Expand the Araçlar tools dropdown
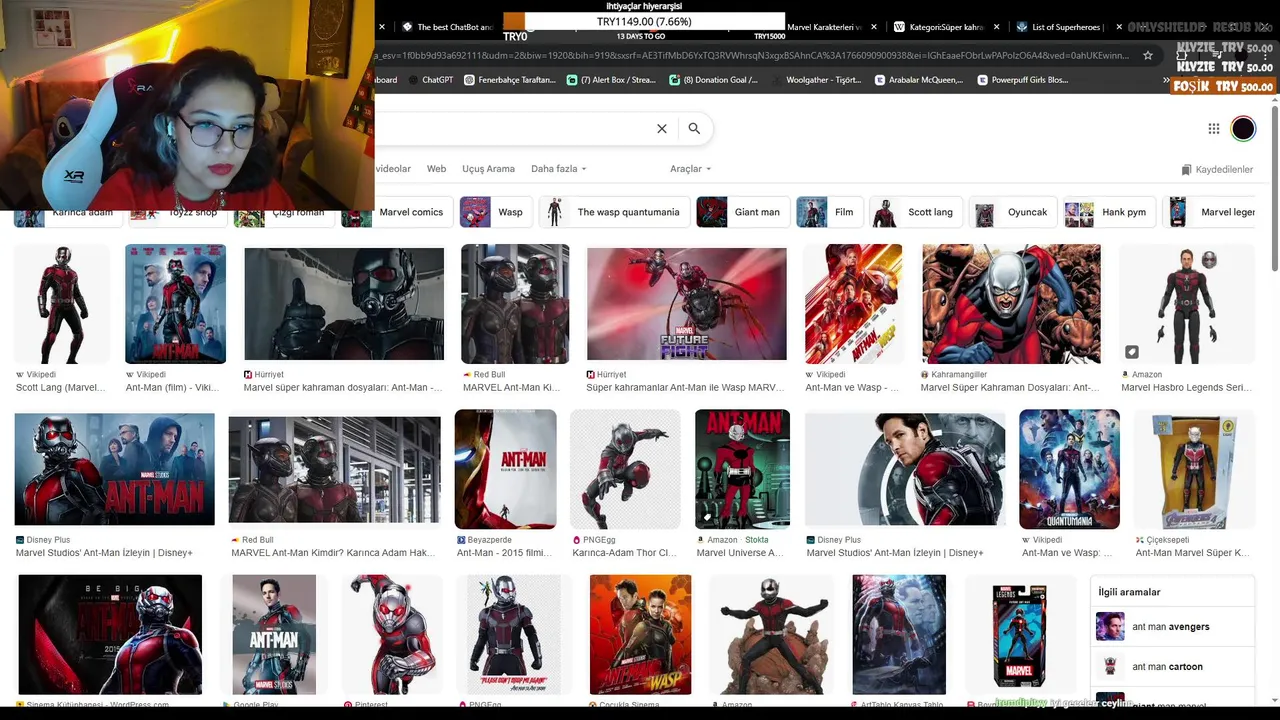1280x720 pixels. point(690,169)
